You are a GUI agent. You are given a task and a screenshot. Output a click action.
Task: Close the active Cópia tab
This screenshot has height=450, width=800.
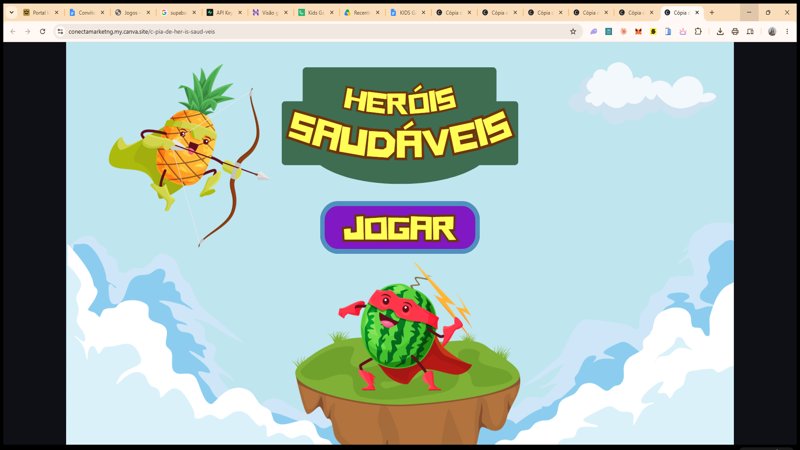pos(697,12)
